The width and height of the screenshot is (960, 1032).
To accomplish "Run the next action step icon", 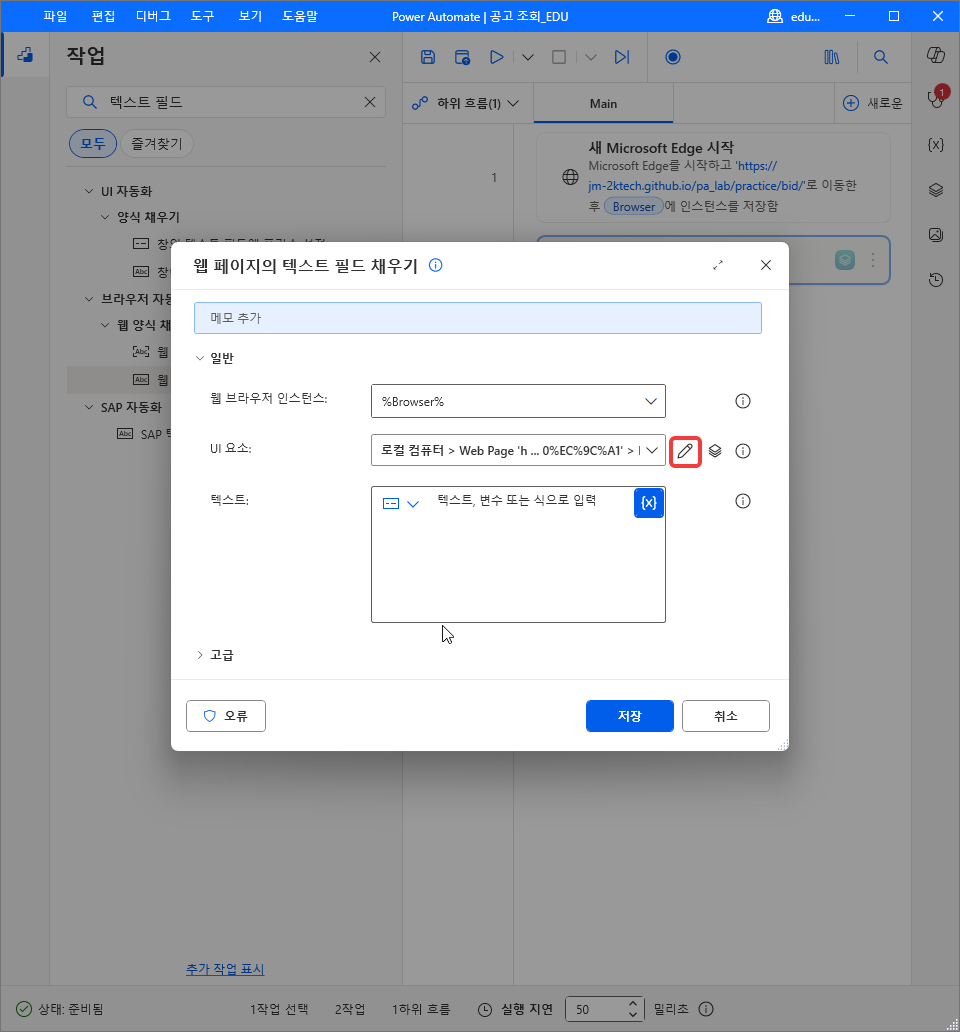I will tap(622, 57).
